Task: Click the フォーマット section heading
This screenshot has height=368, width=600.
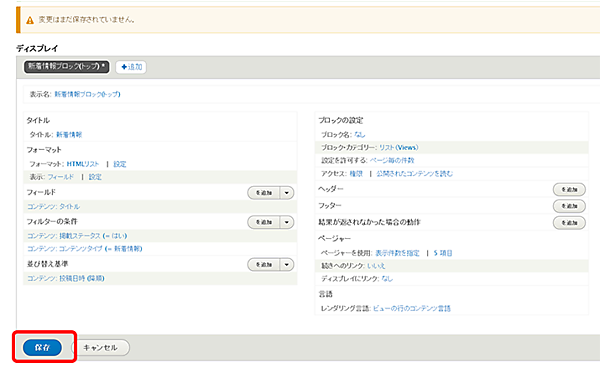Action: coord(44,150)
